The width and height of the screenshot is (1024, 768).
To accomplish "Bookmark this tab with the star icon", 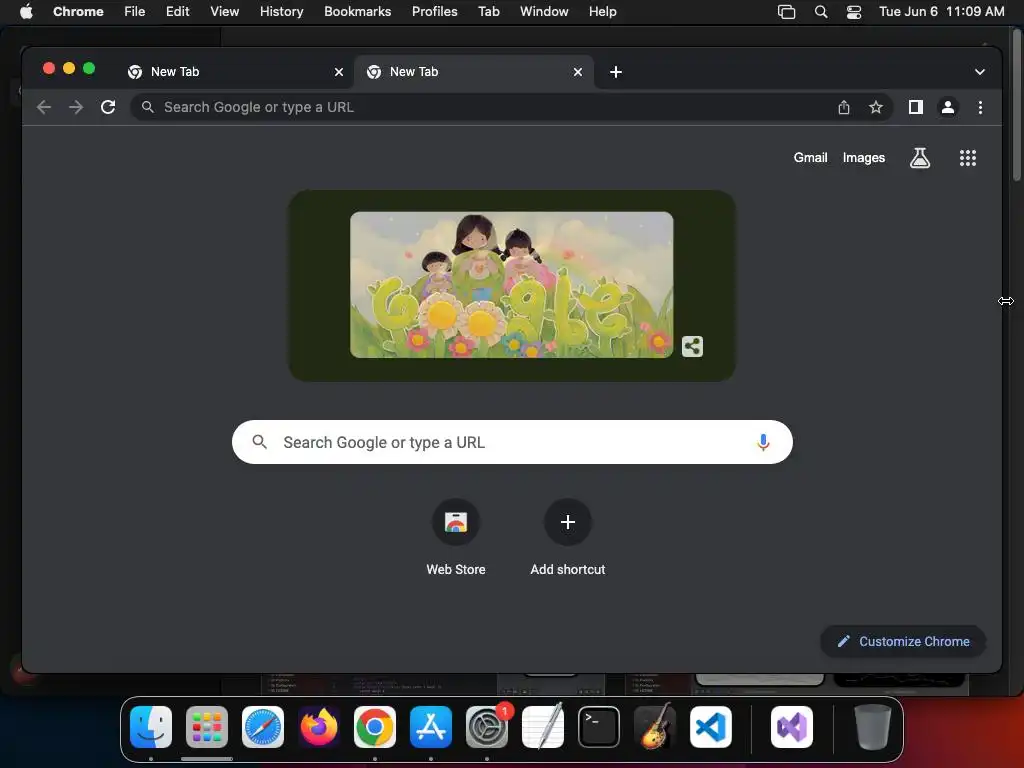I will click(x=876, y=107).
